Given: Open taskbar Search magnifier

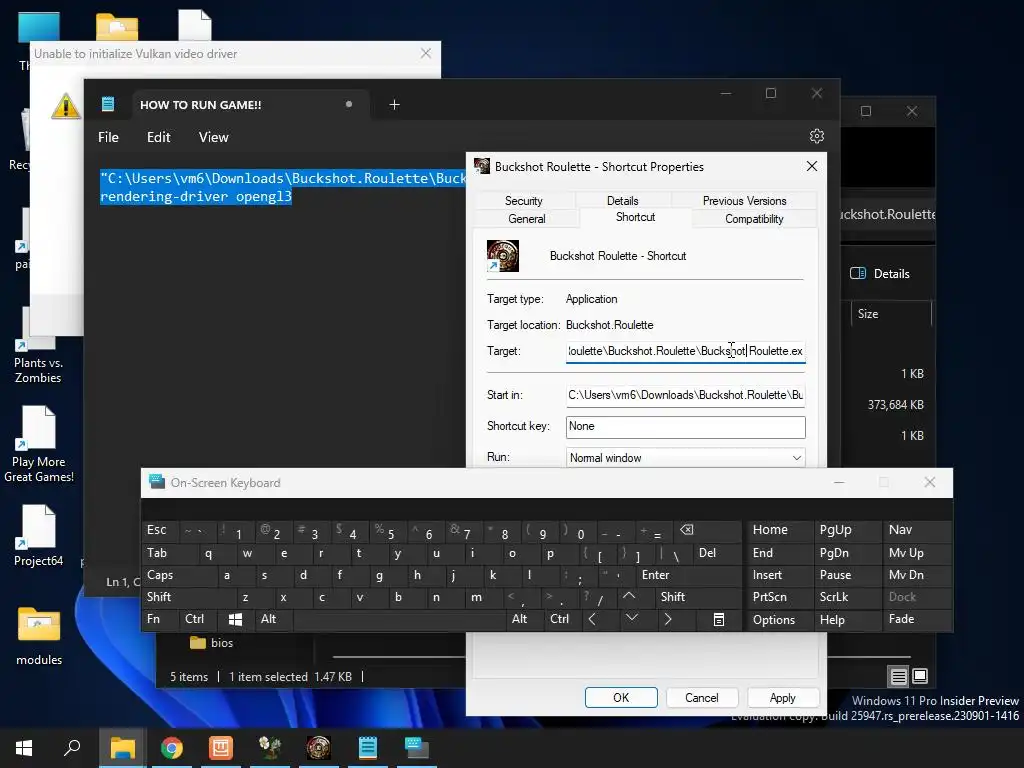Looking at the screenshot, I should coord(72,748).
